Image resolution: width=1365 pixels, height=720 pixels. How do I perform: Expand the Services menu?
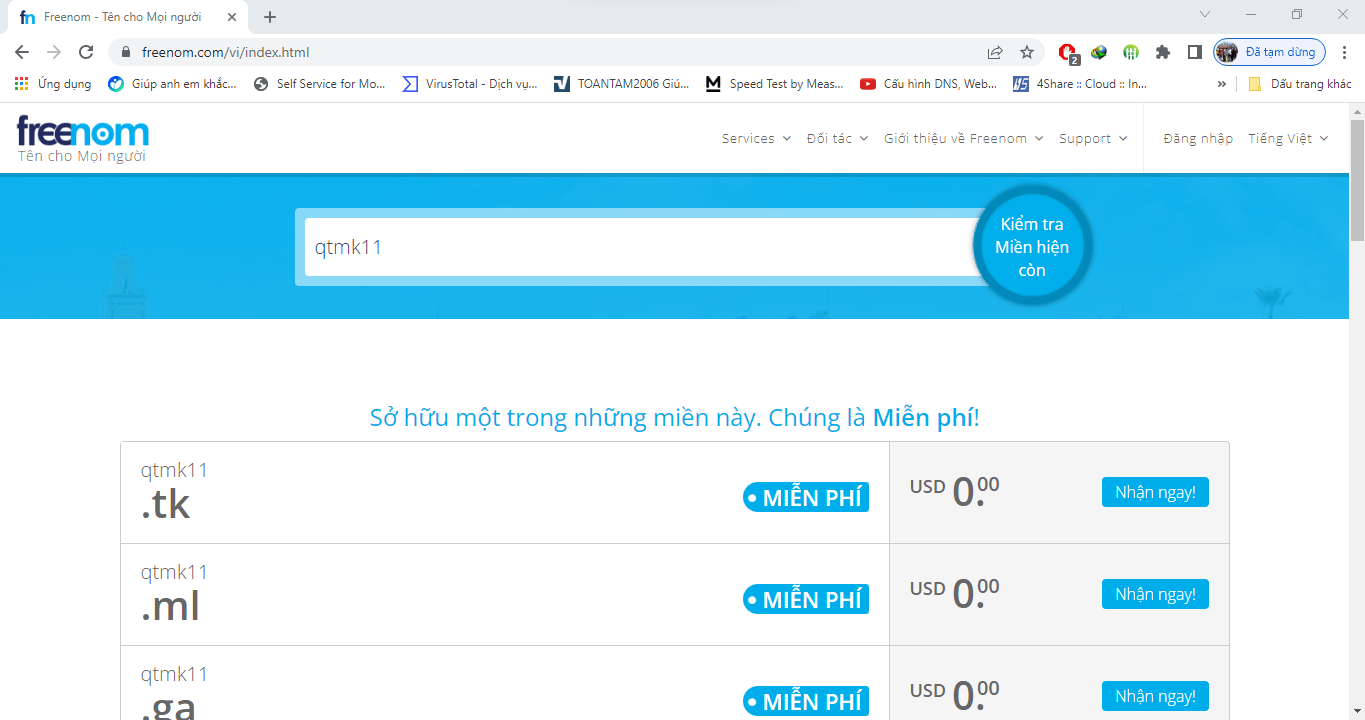756,139
